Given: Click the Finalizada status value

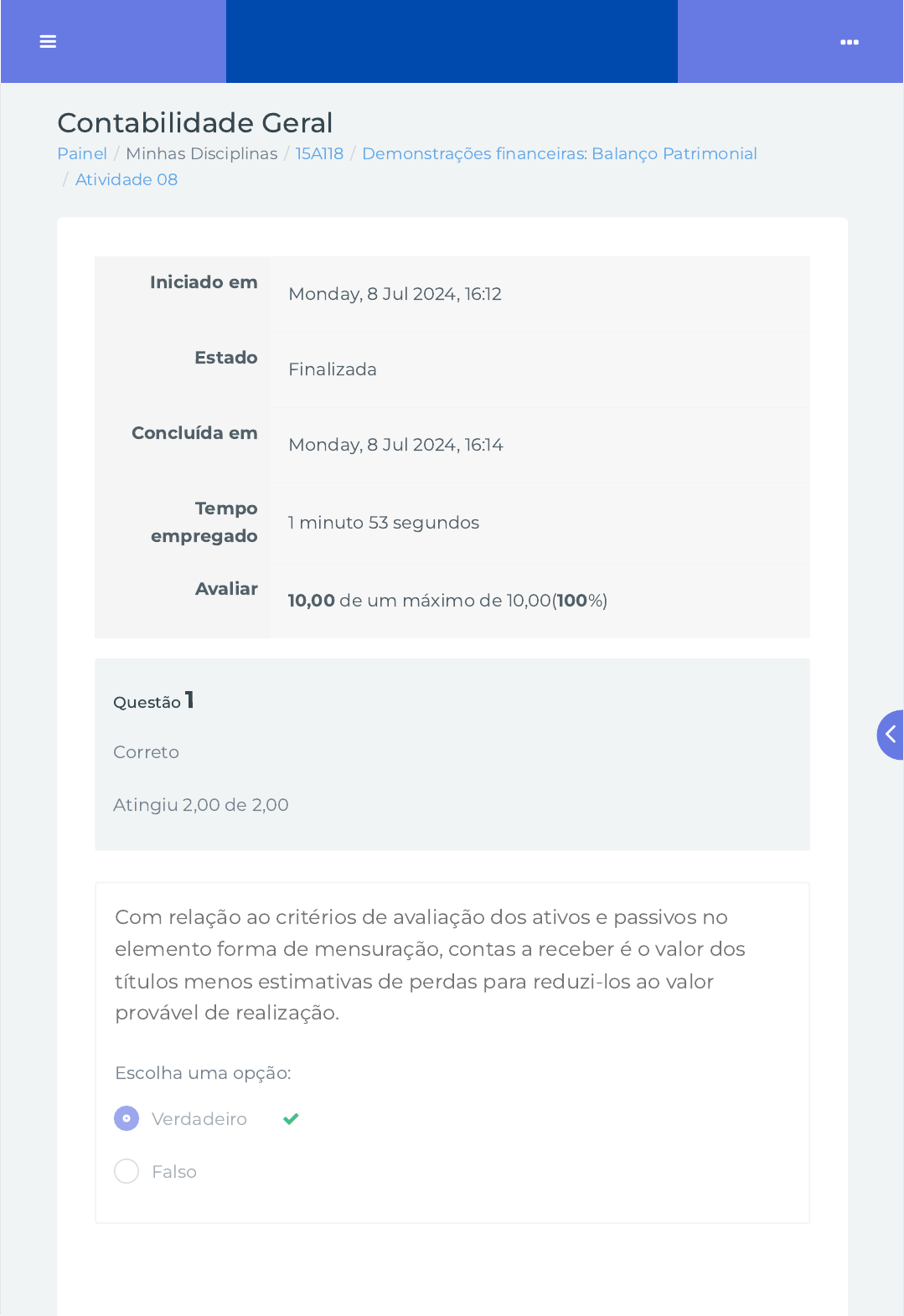Looking at the screenshot, I should pyautogui.click(x=333, y=369).
